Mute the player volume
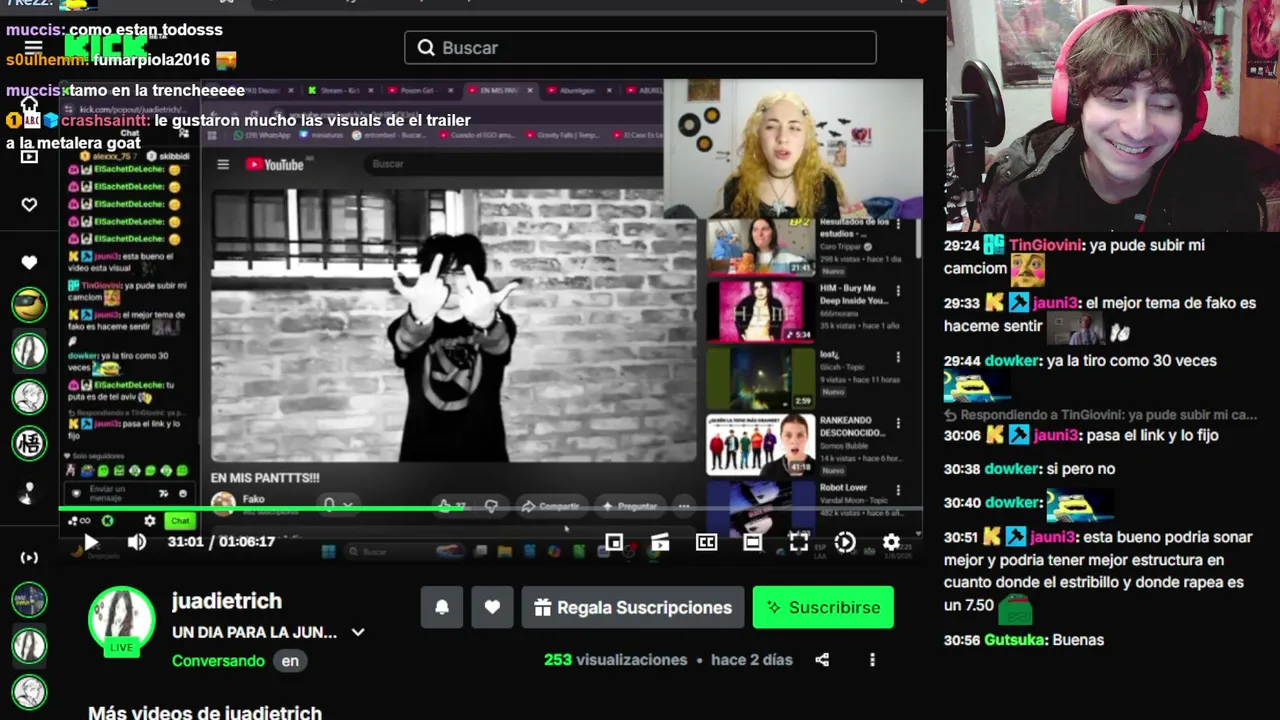The width and height of the screenshot is (1280, 720). click(x=137, y=542)
